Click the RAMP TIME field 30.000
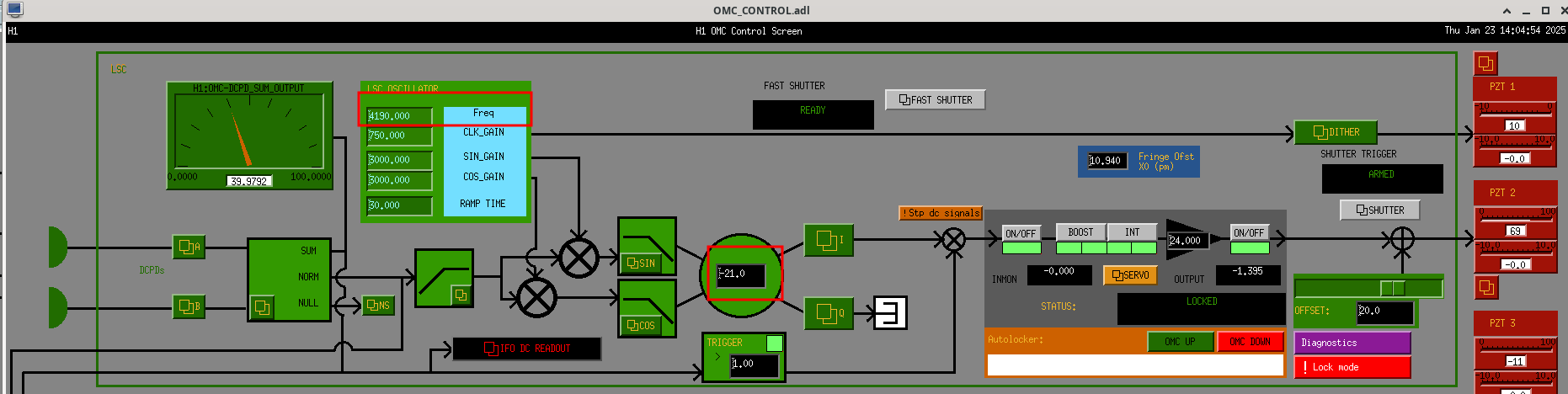 [x=400, y=205]
